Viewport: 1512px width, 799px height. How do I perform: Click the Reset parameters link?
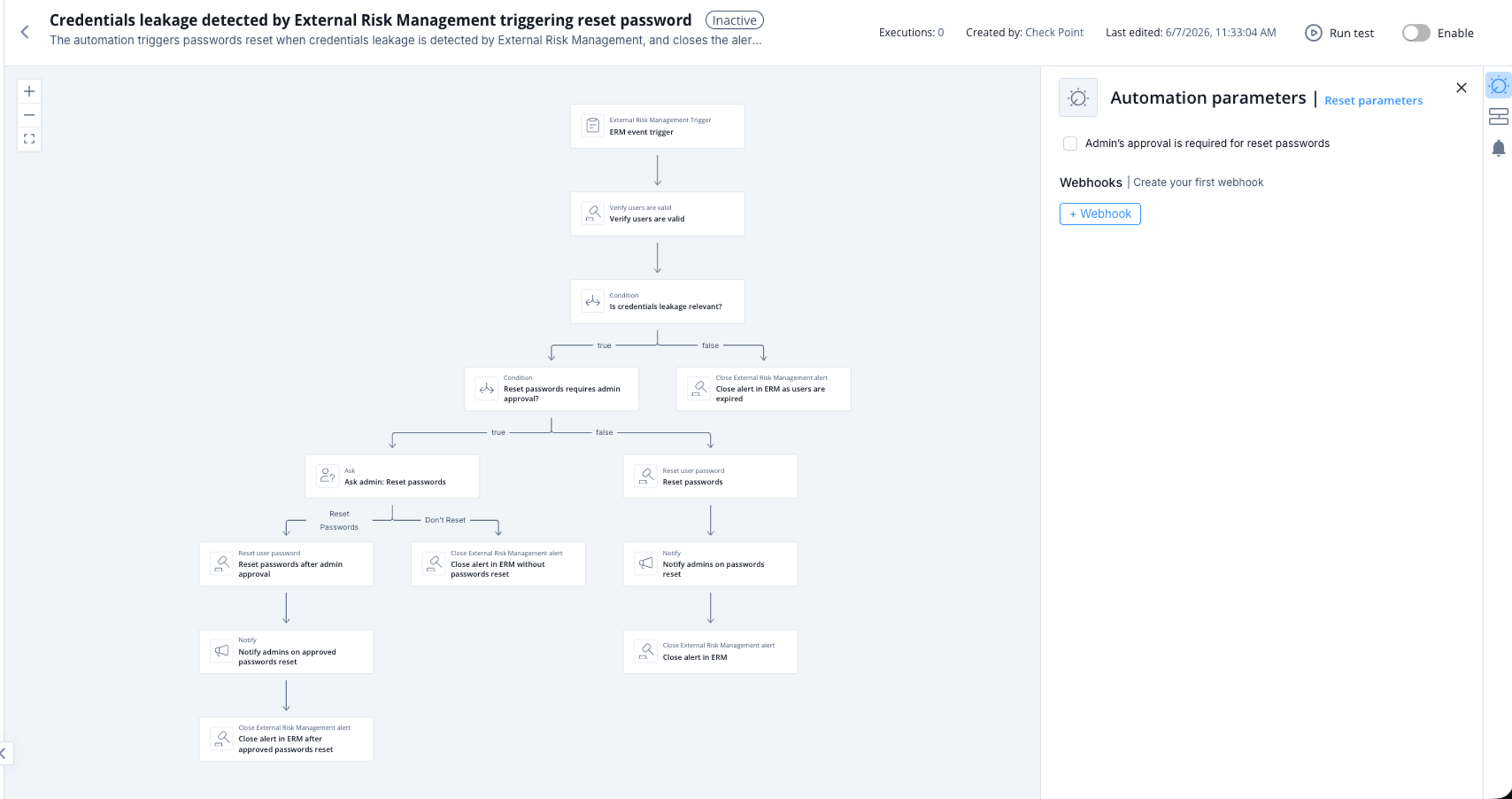[x=1373, y=100]
